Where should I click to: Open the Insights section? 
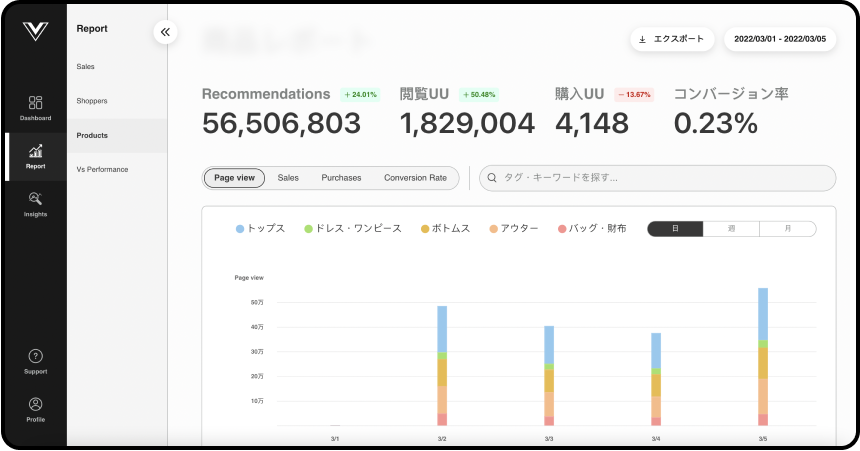(x=36, y=205)
